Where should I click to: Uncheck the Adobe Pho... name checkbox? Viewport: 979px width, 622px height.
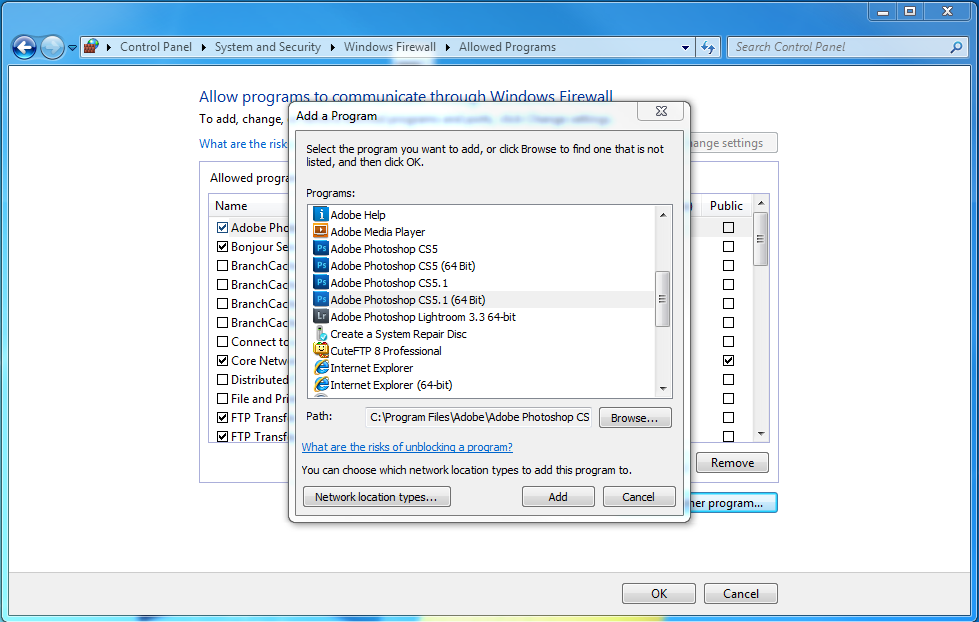pyautogui.click(x=222, y=227)
